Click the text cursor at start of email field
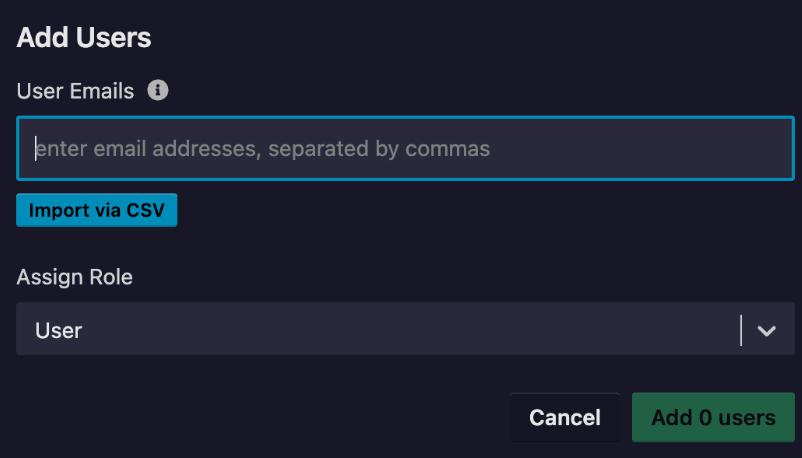 point(36,149)
